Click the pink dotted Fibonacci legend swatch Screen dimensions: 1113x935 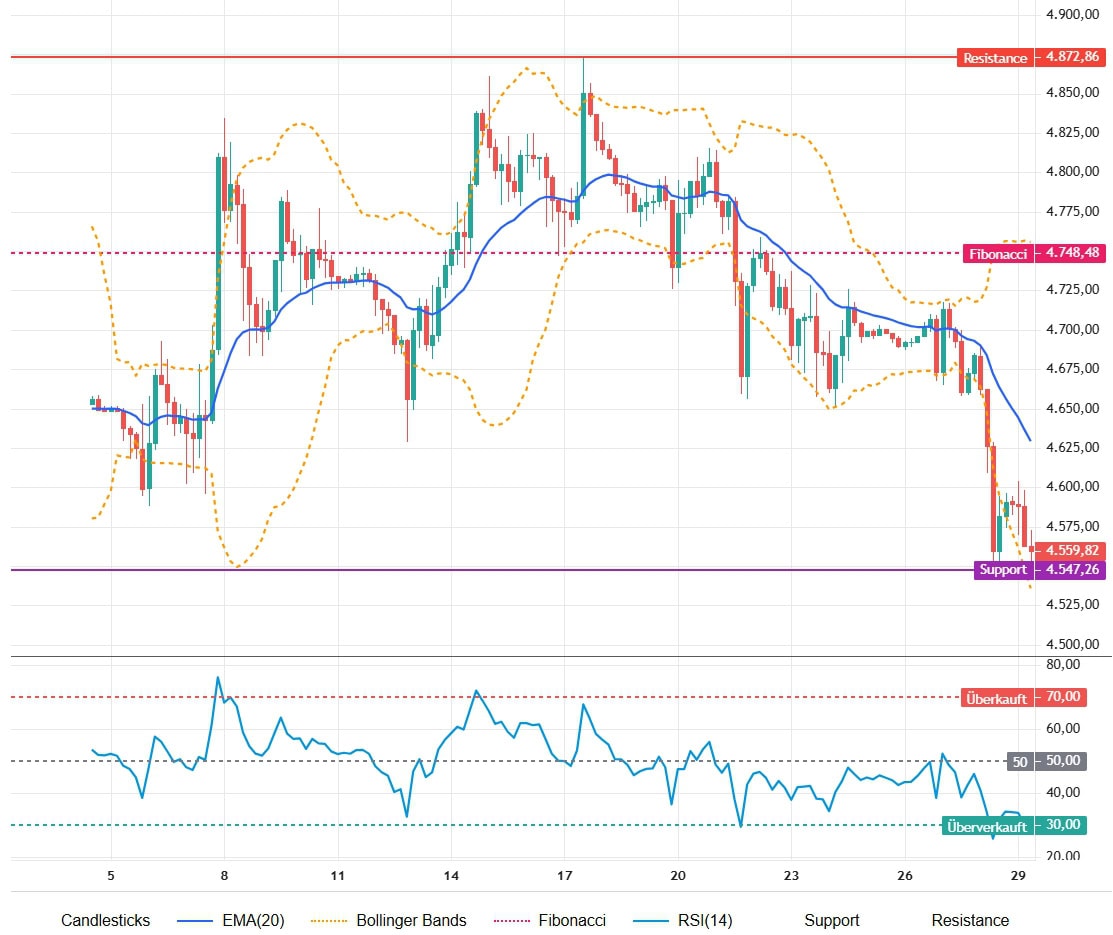pos(510,920)
